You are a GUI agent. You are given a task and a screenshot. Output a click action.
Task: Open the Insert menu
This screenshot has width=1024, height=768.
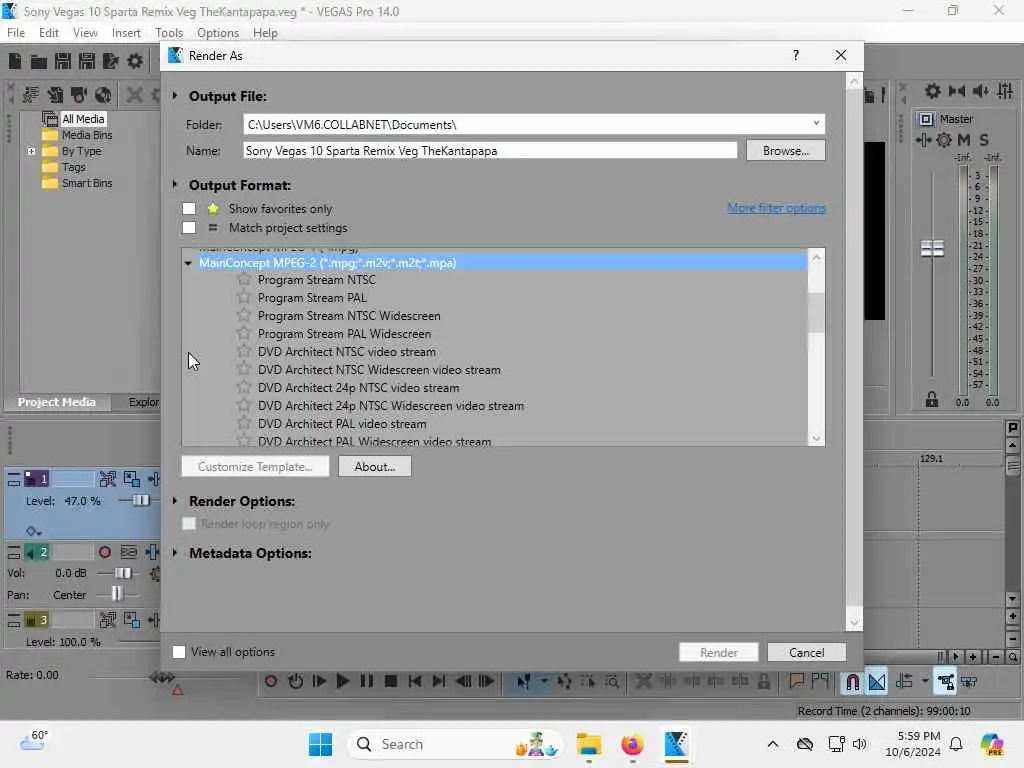tap(126, 33)
